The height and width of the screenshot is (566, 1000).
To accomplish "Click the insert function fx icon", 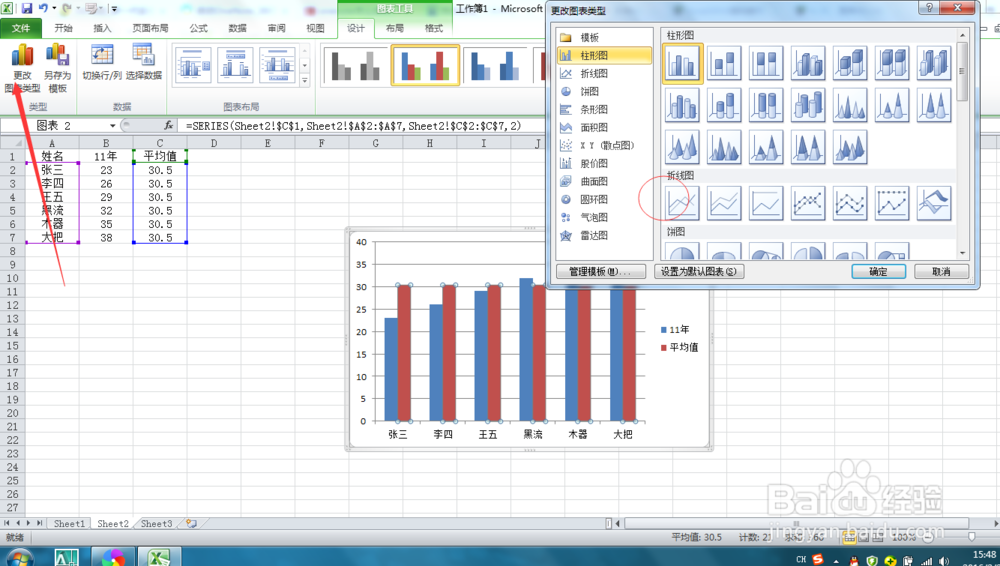I will point(168,126).
